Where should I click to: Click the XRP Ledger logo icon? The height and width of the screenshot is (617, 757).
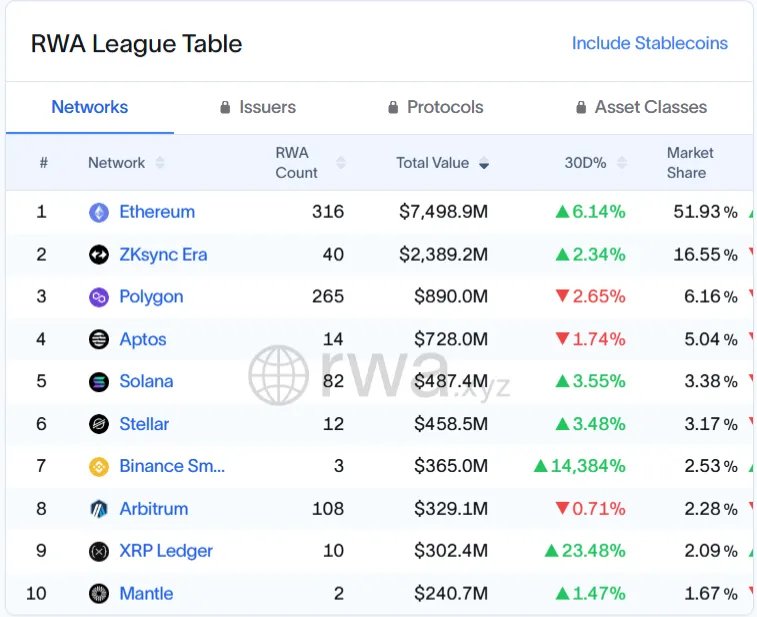[x=99, y=551]
